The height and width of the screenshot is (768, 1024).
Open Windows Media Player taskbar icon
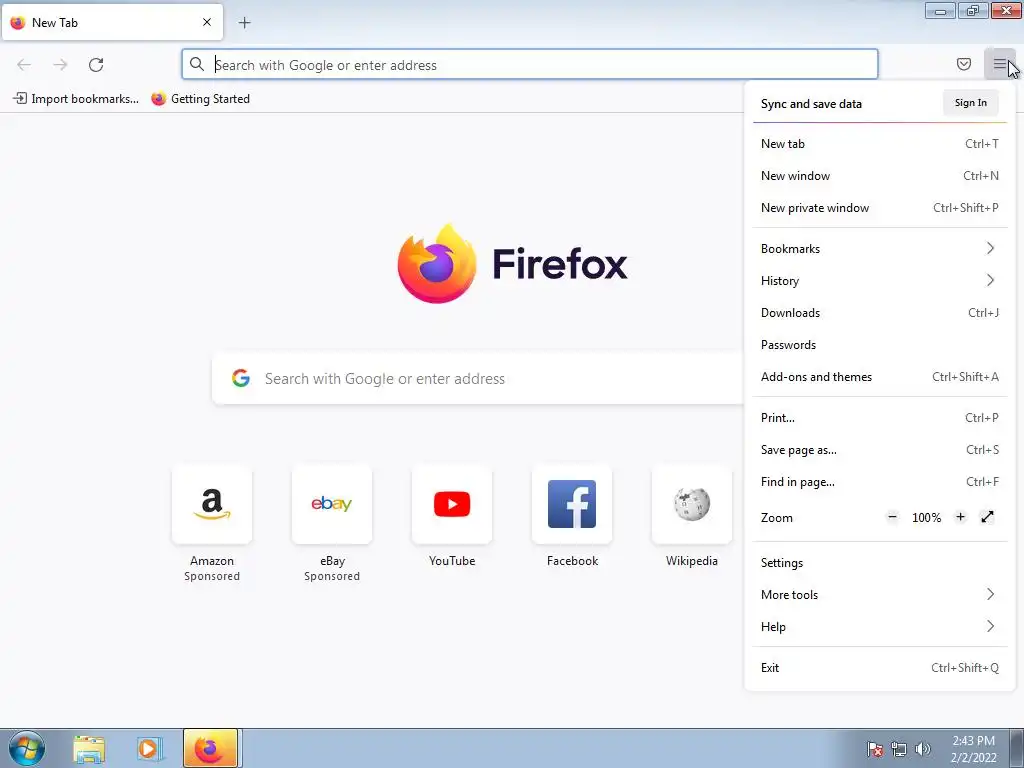pos(149,749)
